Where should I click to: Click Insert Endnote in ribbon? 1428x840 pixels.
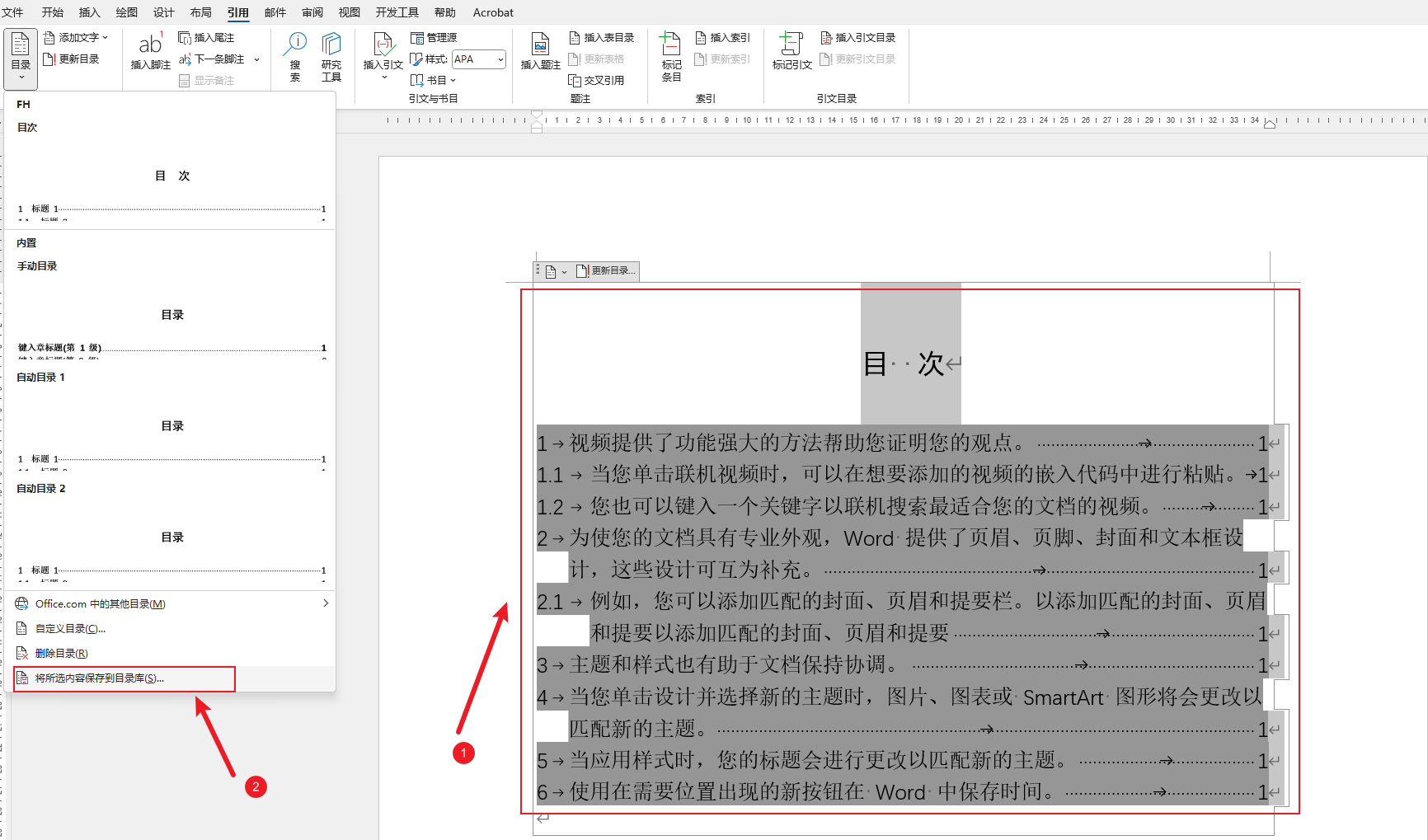(207, 38)
